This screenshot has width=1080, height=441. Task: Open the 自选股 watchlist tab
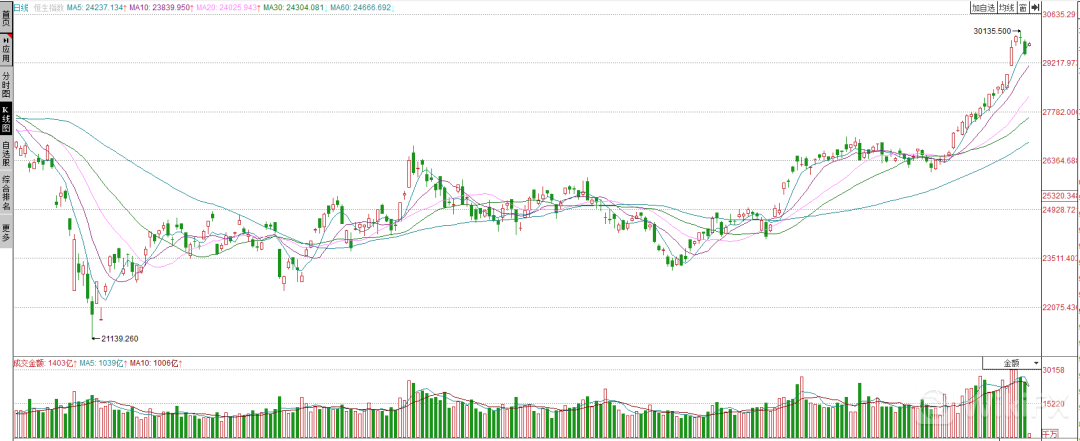click(x=6, y=153)
